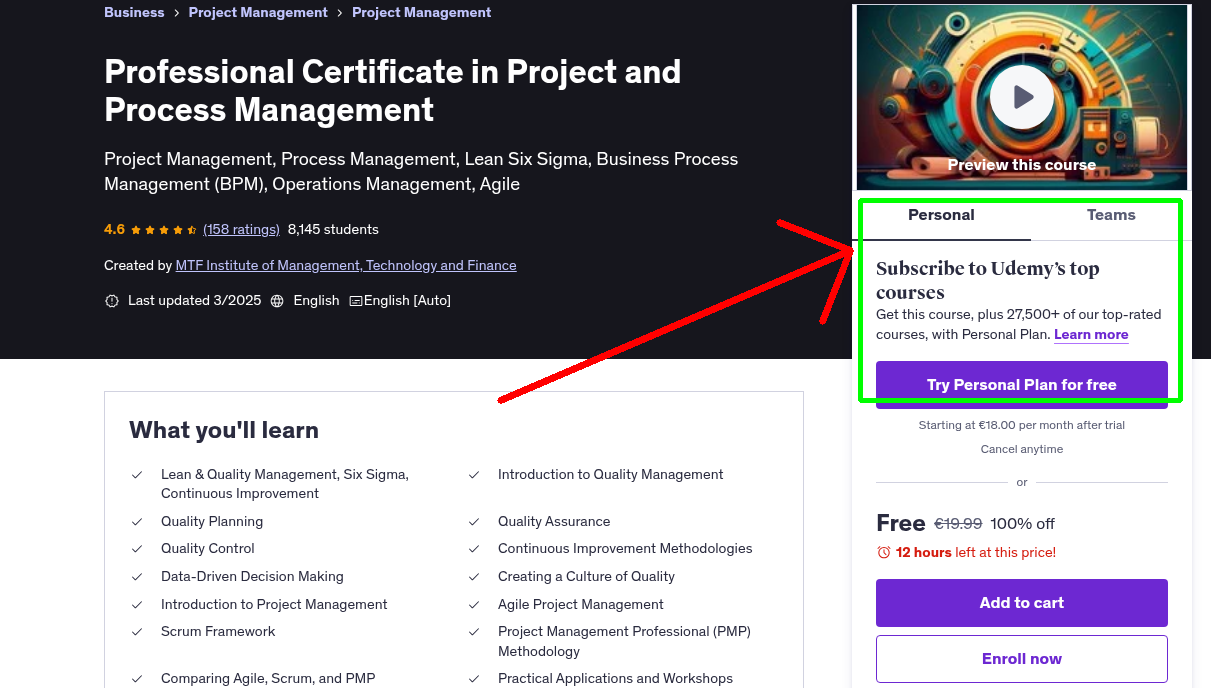Click 'Preview this course' caption
The width and height of the screenshot is (1211, 688).
1022,165
